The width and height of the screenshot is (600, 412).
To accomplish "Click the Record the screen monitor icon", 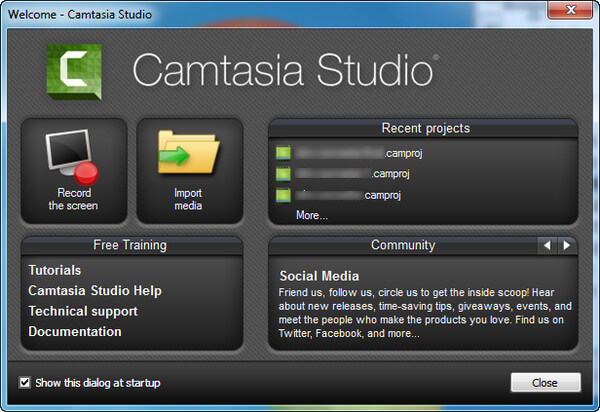I will [72, 158].
